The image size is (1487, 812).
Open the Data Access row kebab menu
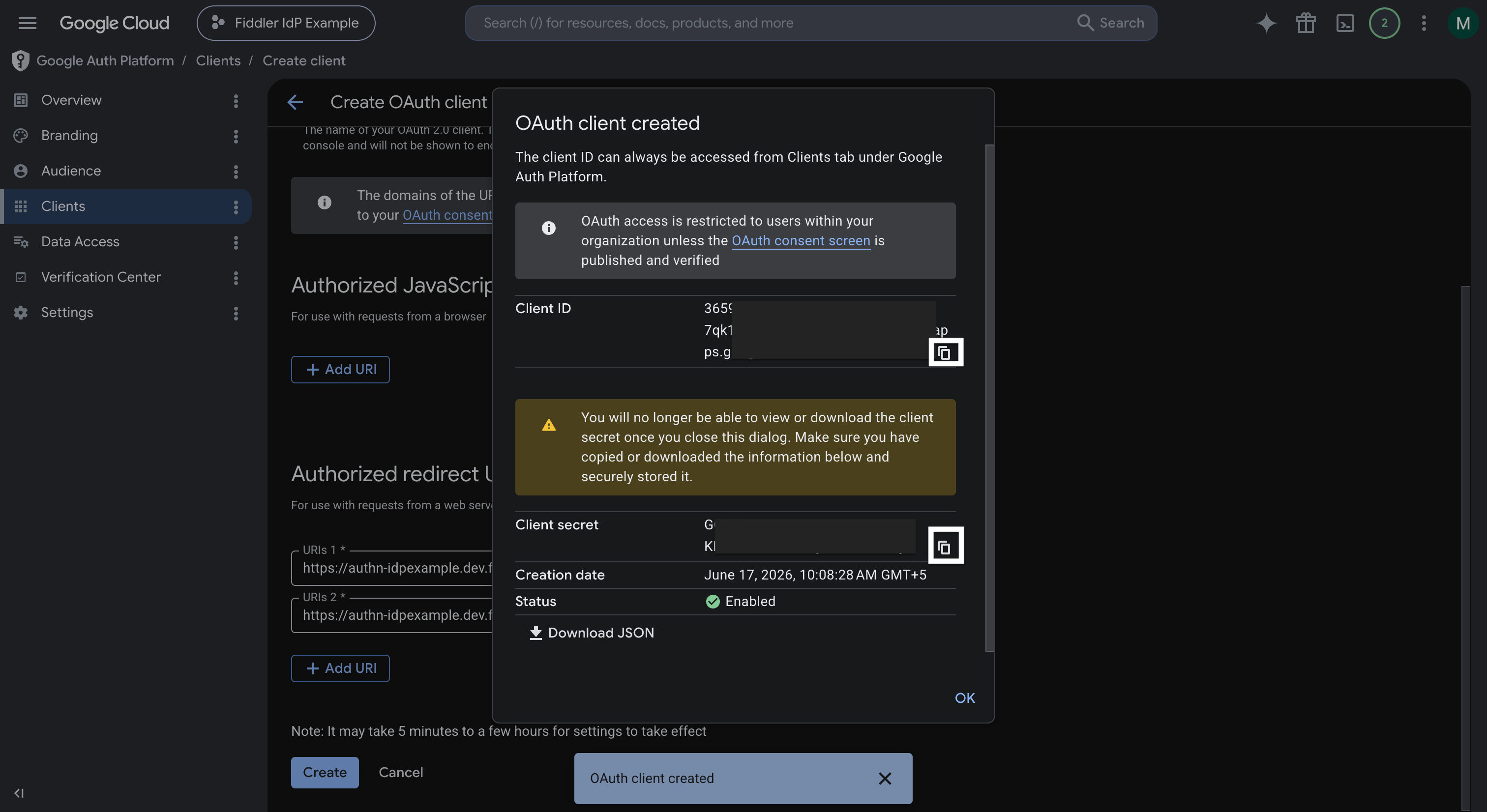pos(236,242)
